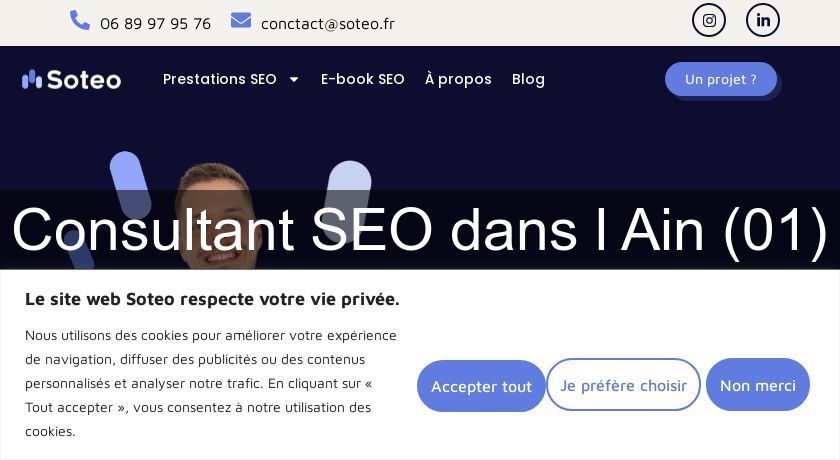
Task: Open the Instagram profile icon
Action: point(709,20)
